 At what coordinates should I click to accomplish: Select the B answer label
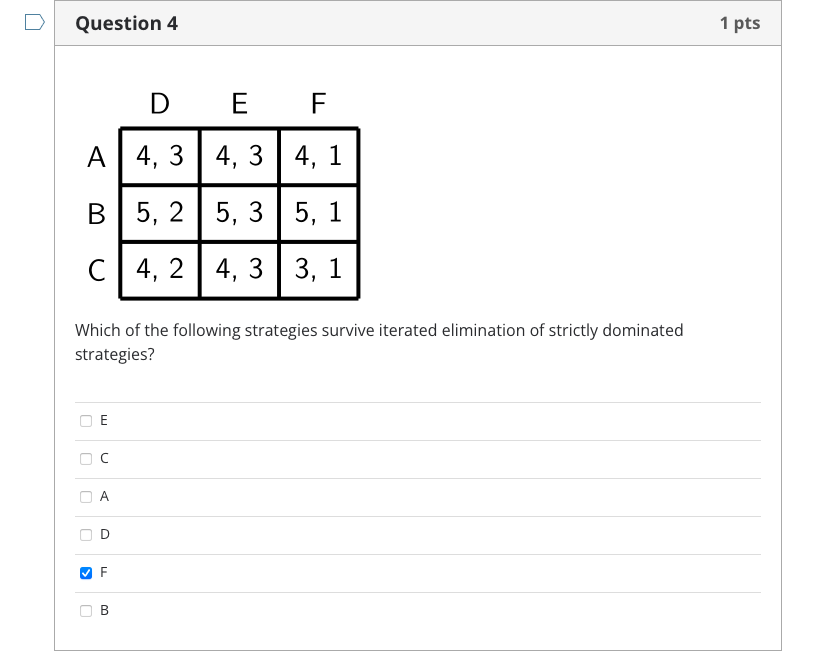pos(103,610)
